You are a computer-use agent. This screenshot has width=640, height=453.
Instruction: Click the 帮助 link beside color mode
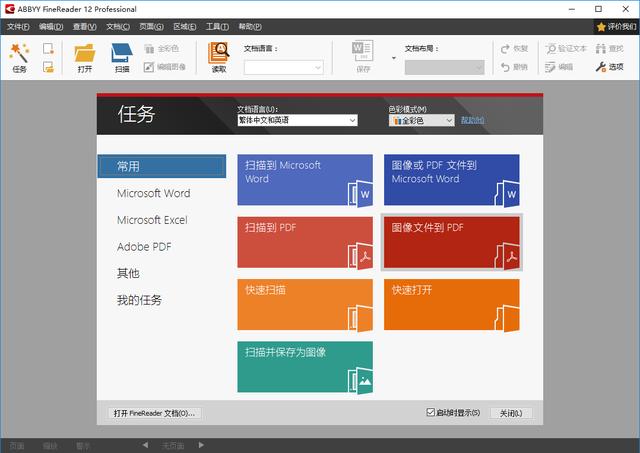click(x=471, y=120)
